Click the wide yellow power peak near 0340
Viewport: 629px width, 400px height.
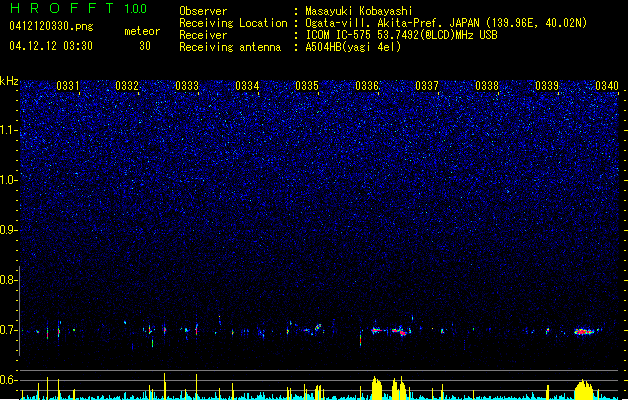click(584, 389)
